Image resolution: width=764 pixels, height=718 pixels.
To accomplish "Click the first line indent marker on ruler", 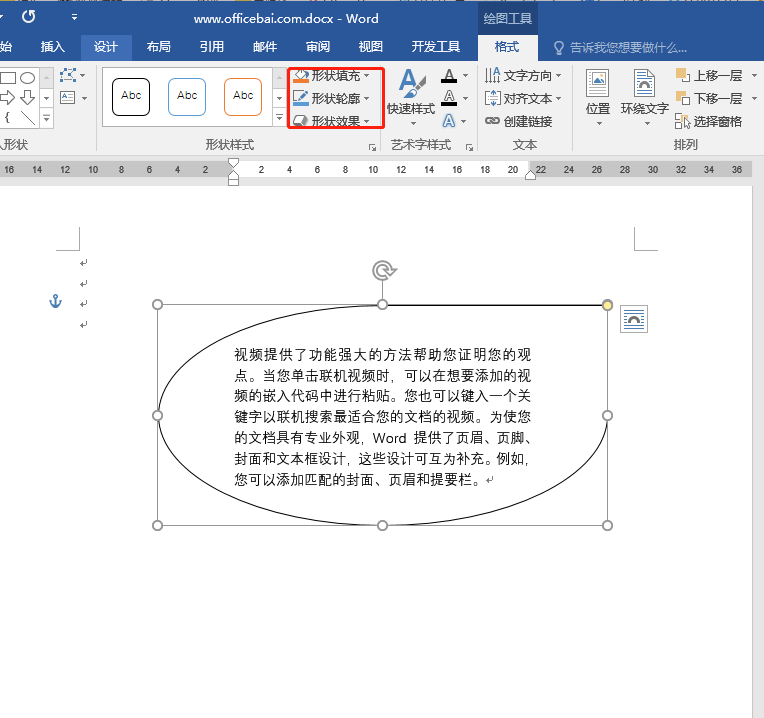I will coord(233,163).
